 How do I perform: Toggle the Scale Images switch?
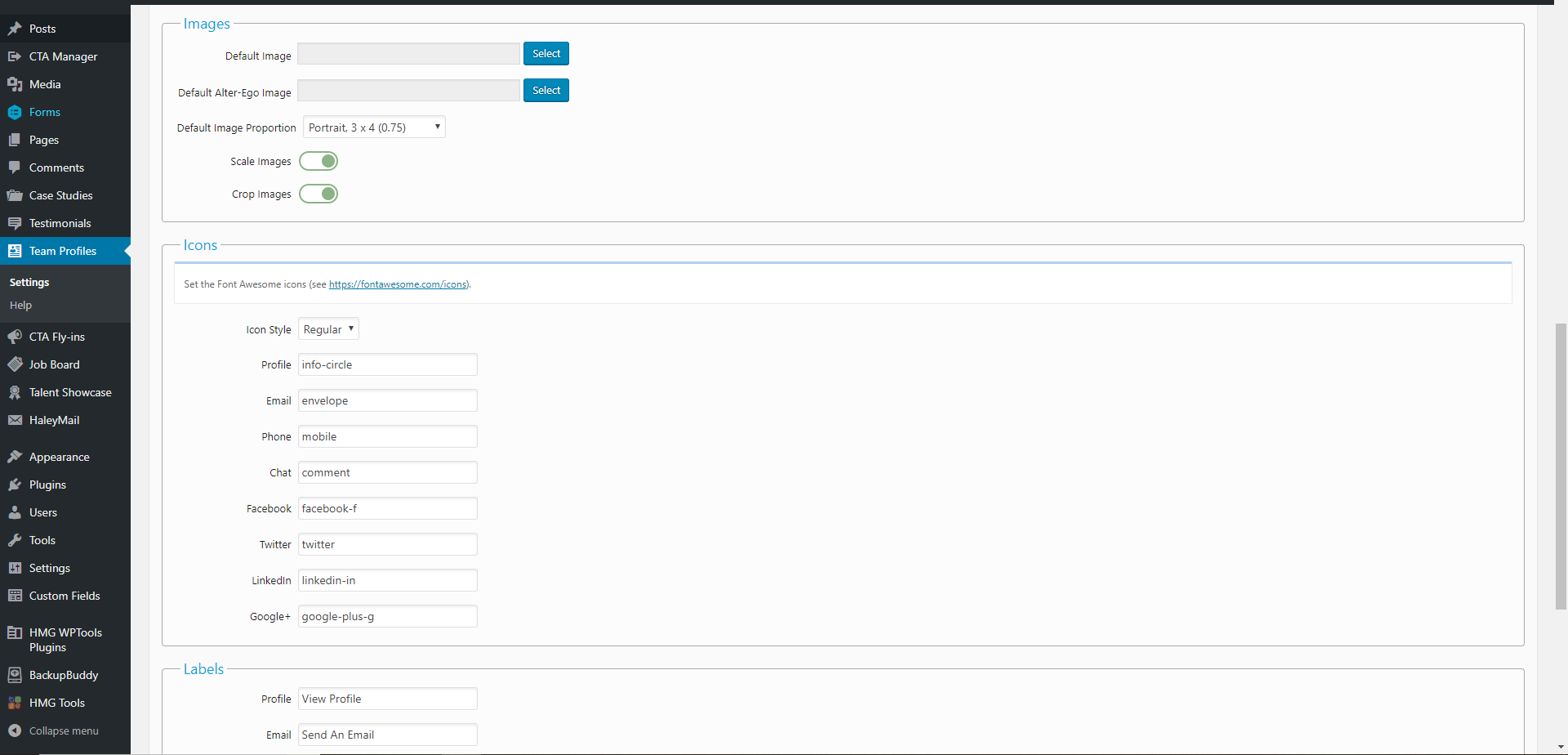[318, 161]
